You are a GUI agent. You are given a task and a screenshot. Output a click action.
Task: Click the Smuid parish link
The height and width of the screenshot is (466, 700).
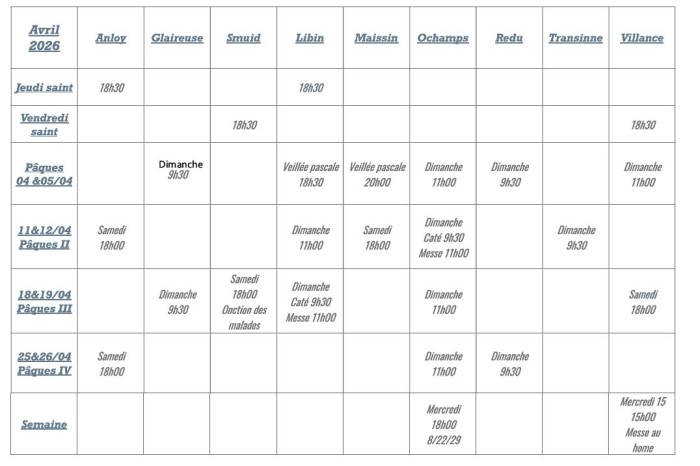click(243, 38)
